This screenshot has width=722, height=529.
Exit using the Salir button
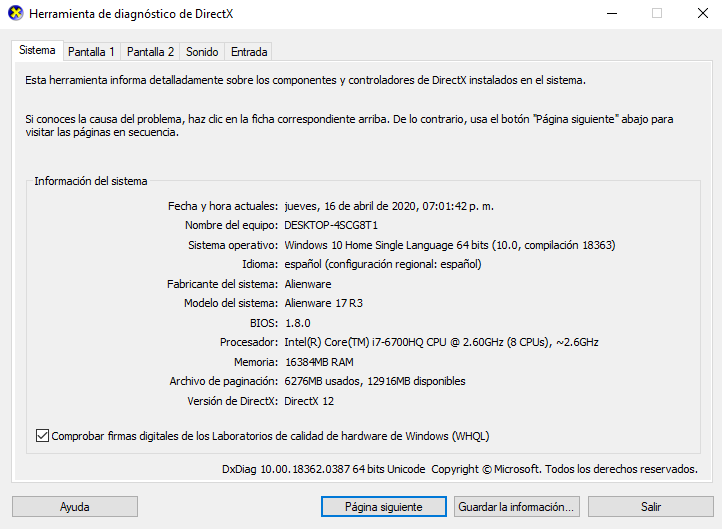(x=651, y=506)
